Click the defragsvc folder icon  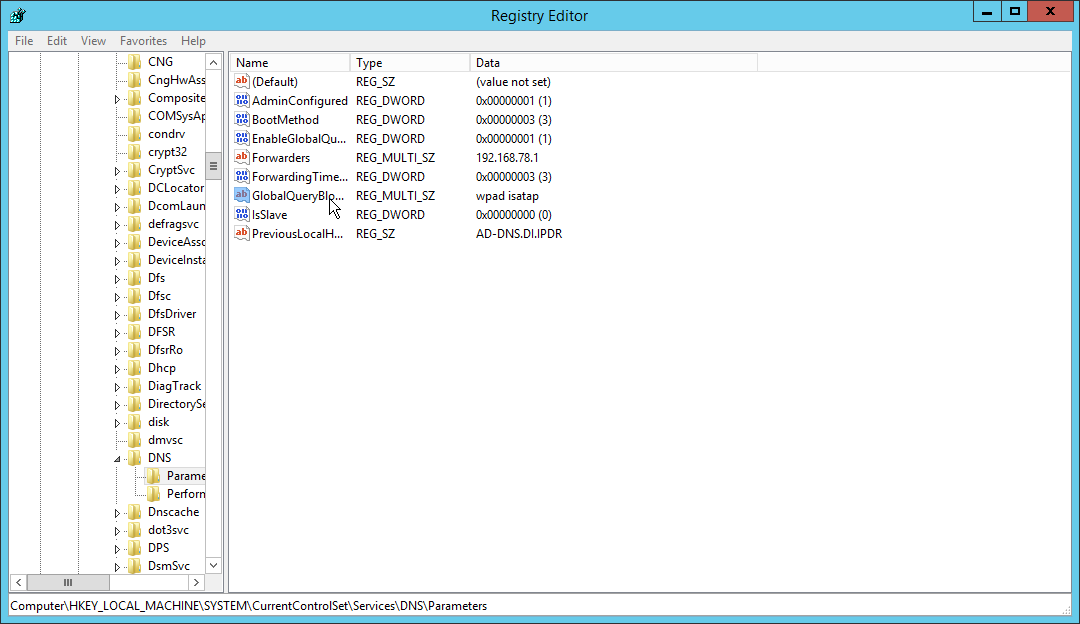pos(135,224)
